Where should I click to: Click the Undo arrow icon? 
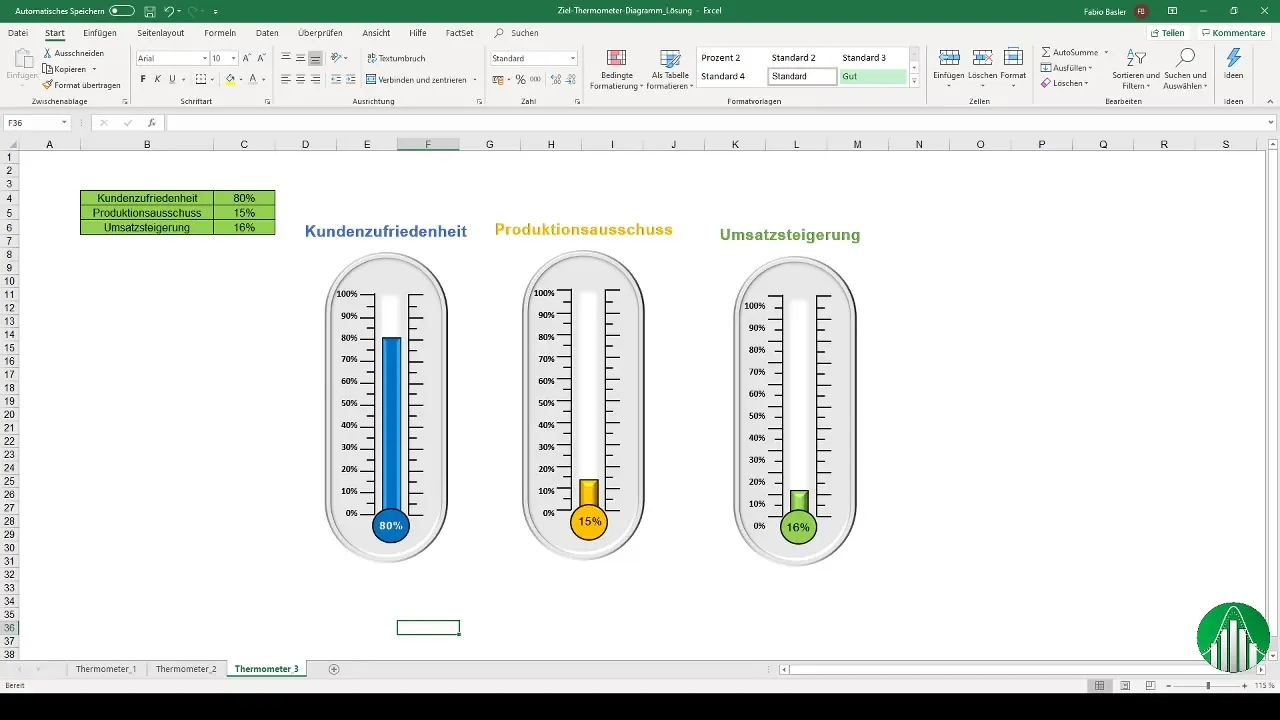click(168, 10)
